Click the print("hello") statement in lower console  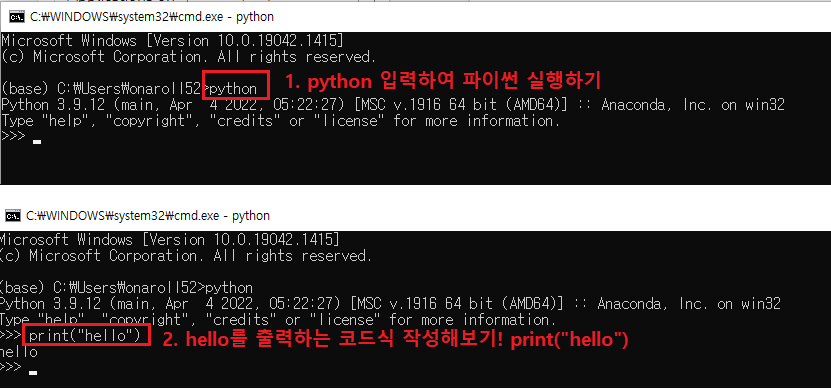[85, 335]
